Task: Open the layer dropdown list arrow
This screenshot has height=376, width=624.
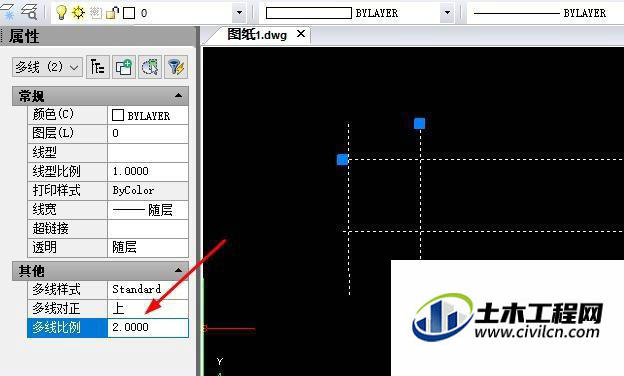Action: (239, 13)
